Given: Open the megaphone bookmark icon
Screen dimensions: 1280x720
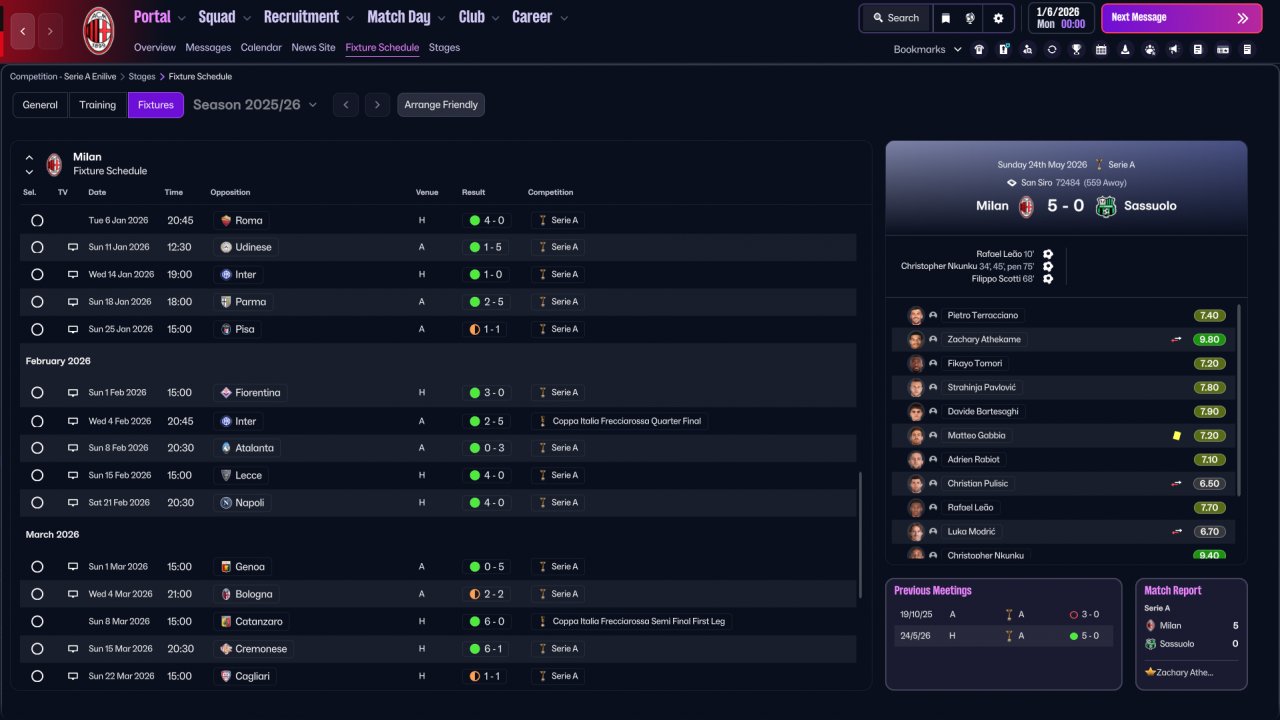Looking at the screenshot, I should 1174,49.
